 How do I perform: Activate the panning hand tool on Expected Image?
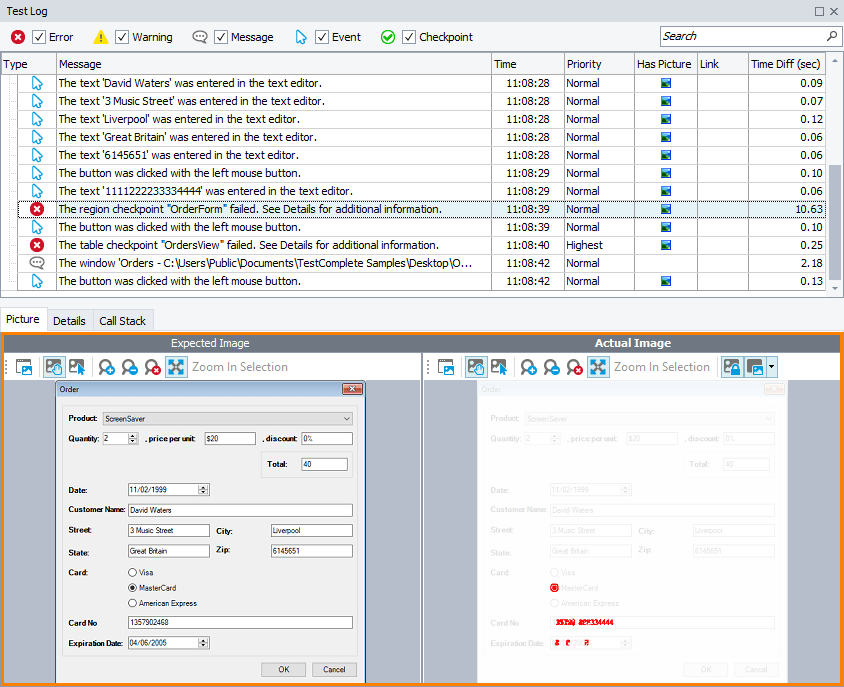tap(53, 367)
